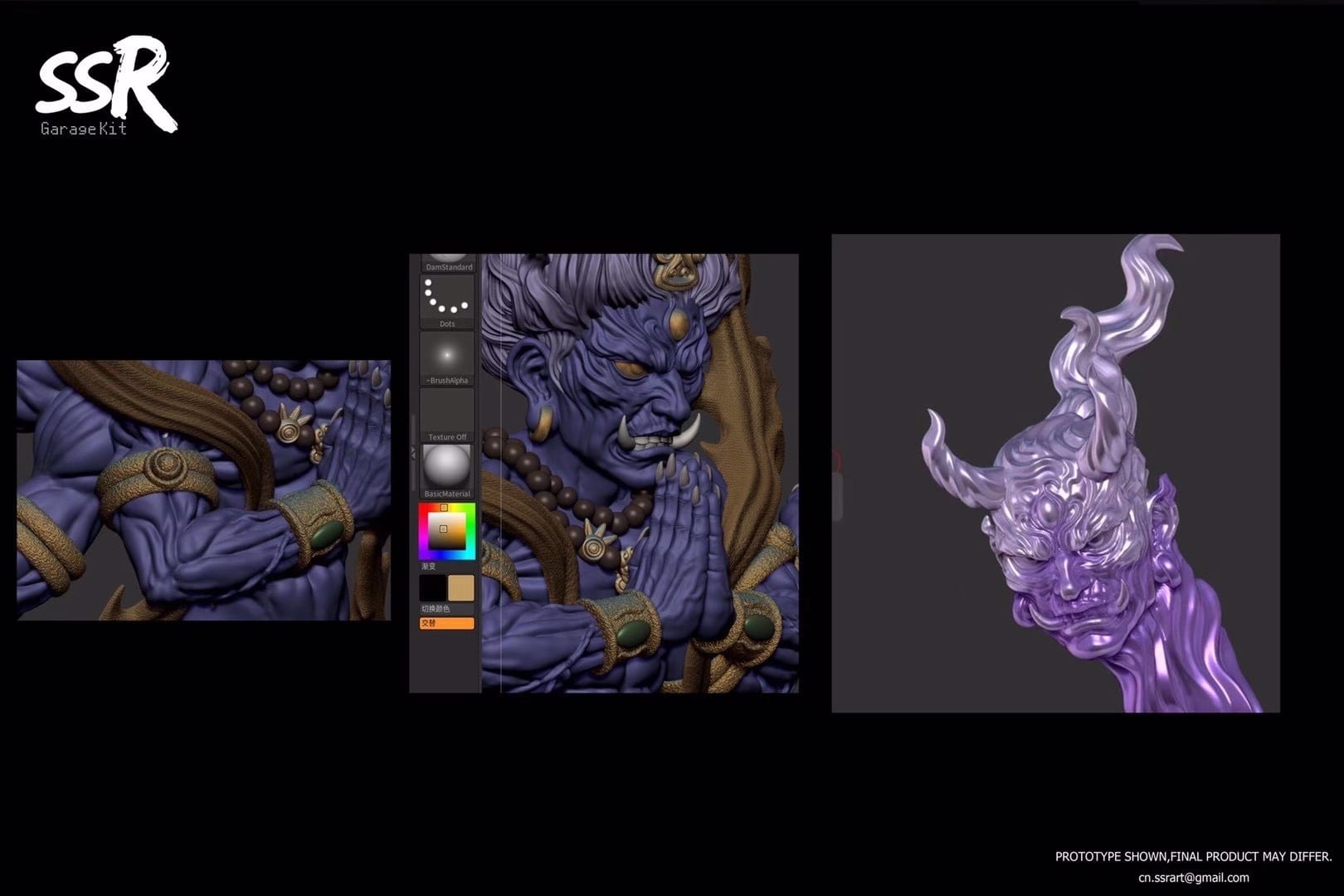Image resolution: width=1344 pixels, height=896 pixels.
Task: Open the left arm close-up thumbnail
Action: [x=203, y=490]
